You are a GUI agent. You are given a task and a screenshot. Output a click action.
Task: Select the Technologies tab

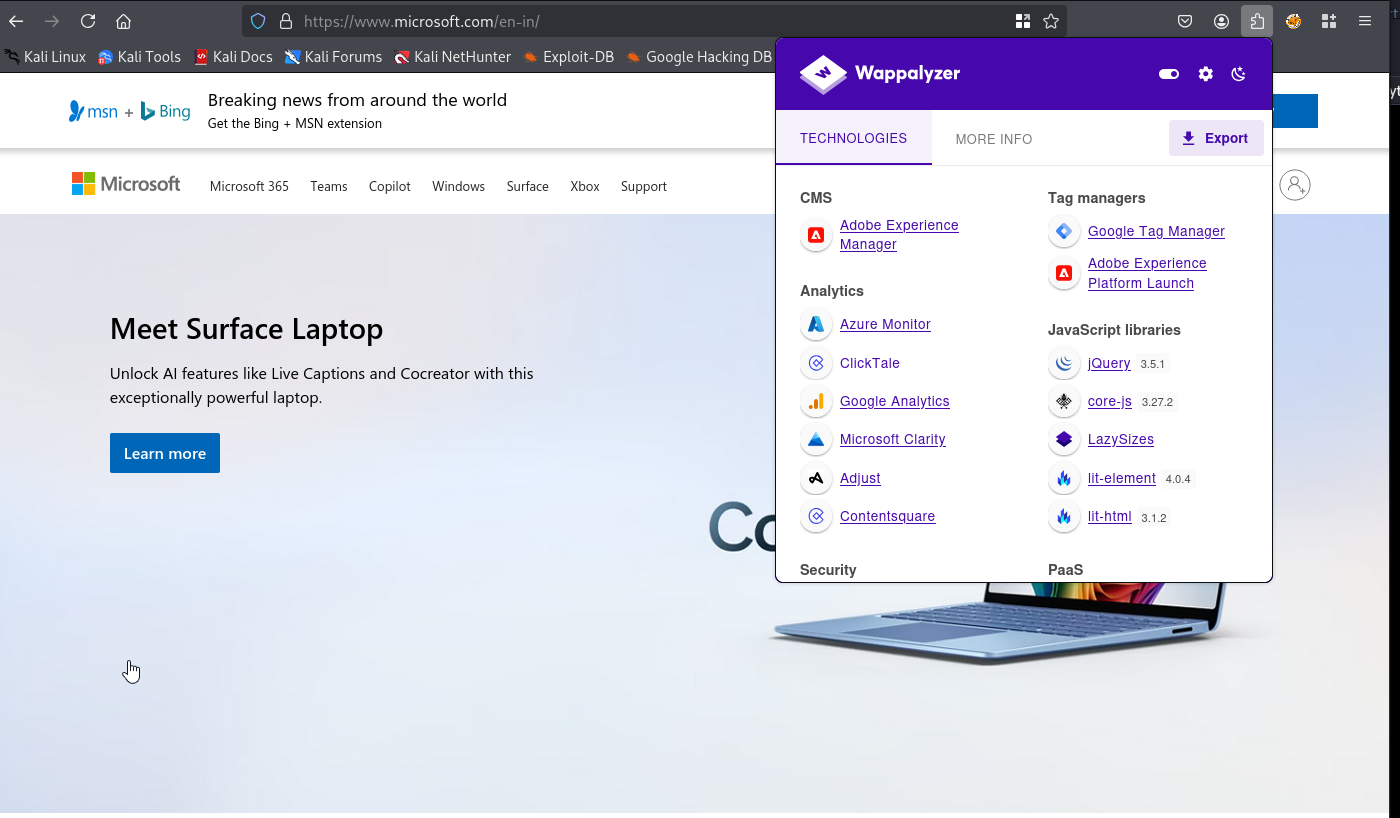point(853,138)
